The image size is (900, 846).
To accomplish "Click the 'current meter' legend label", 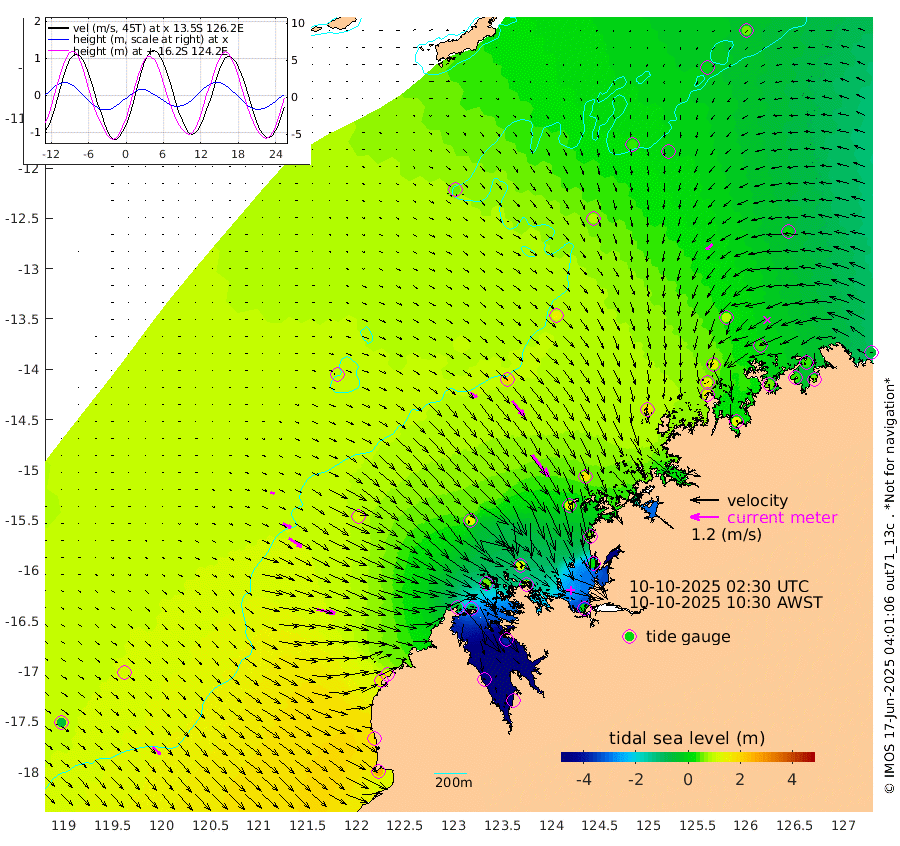I will [782, 517].
